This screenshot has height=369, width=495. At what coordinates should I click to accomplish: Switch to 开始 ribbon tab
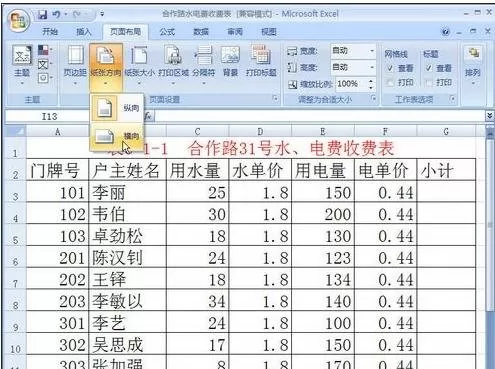tap(50, 32)
